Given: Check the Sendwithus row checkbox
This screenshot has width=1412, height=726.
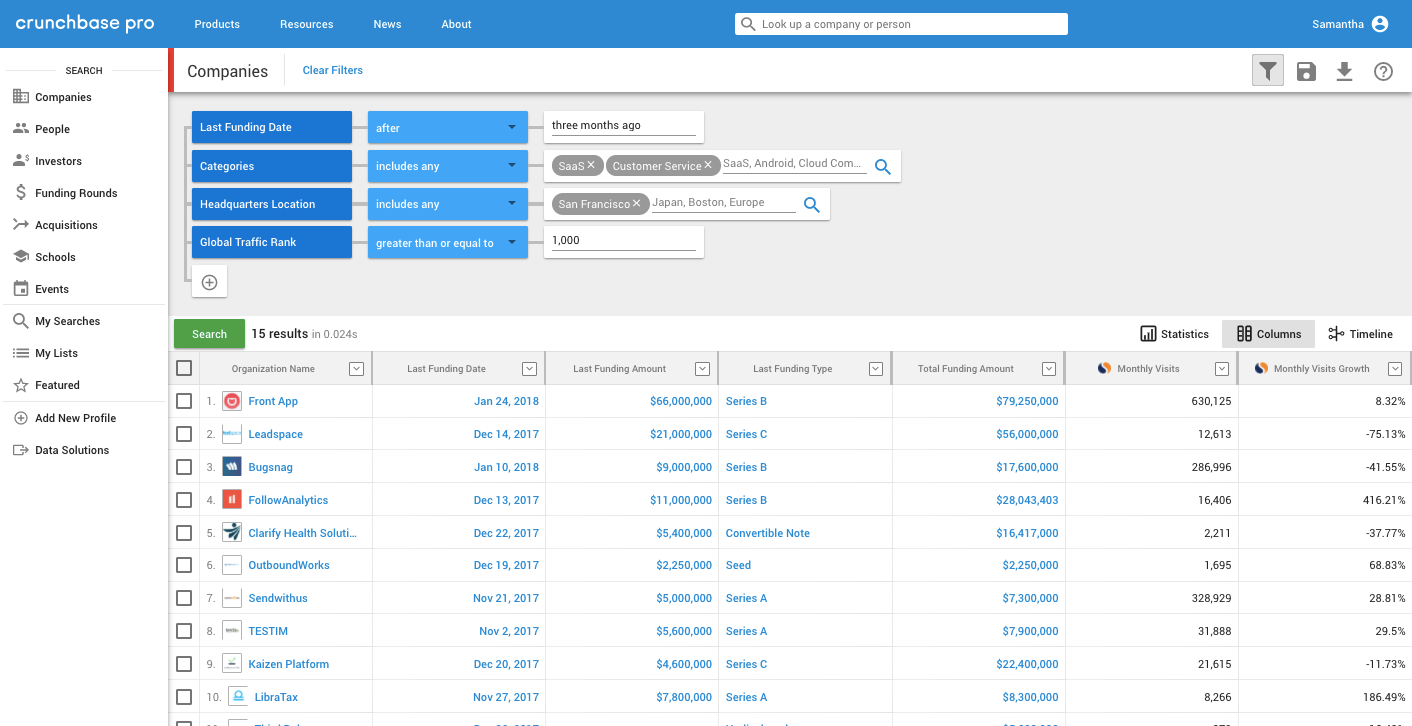Looking at the screenshot, I should pos(184,598).
